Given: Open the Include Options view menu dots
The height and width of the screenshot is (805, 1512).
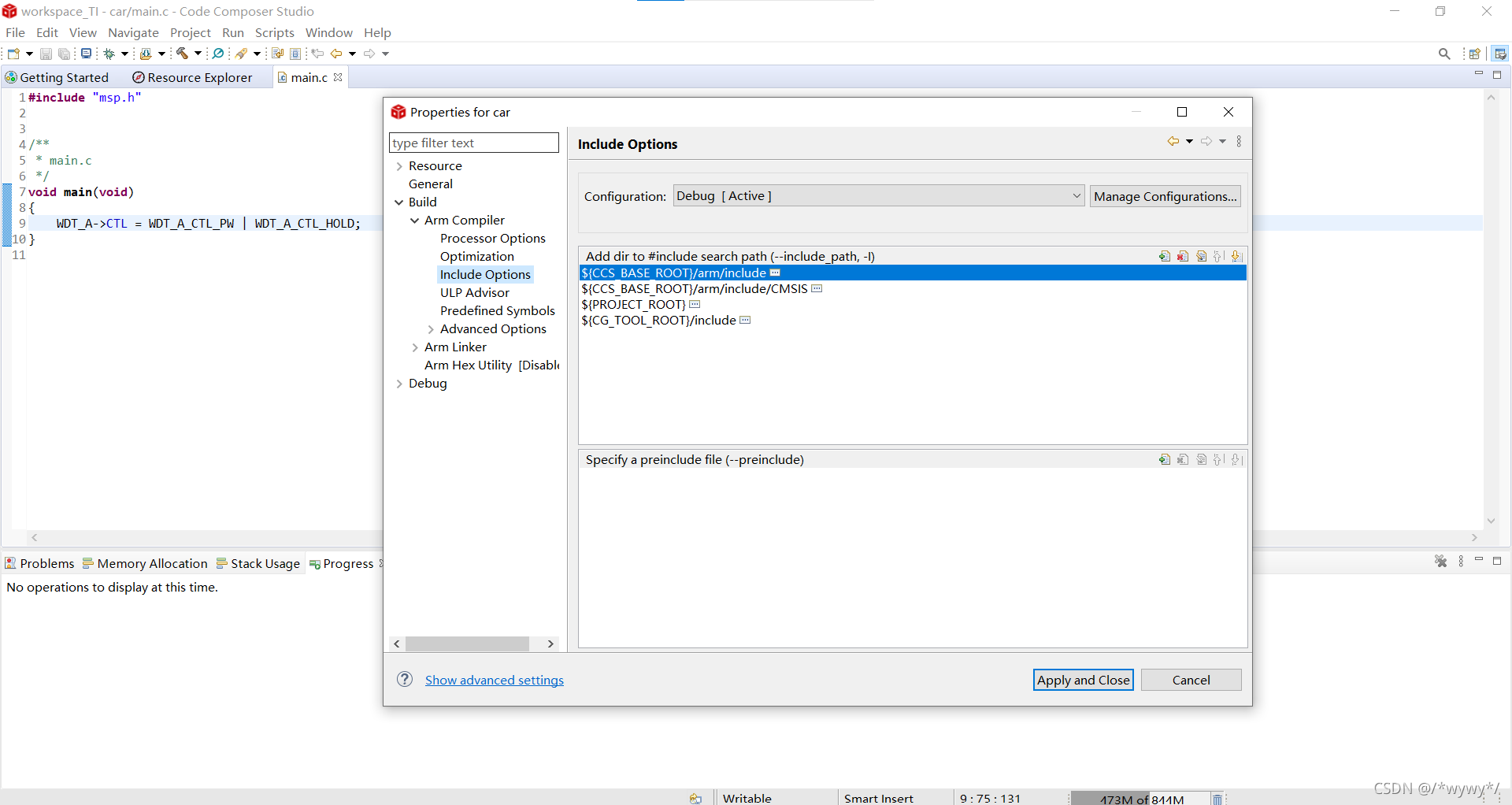Looking at the screenshot, I should pos(1239,142).
